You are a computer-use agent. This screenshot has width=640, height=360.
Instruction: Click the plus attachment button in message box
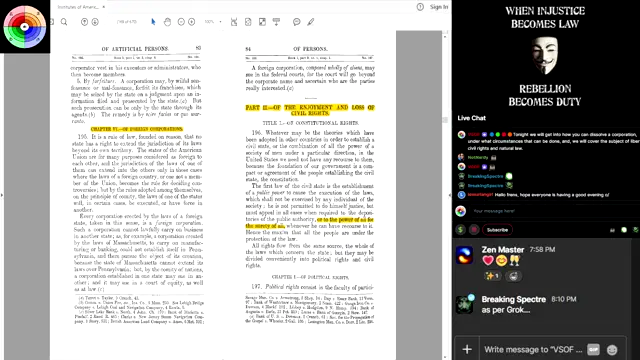click(x=467, y=349)
